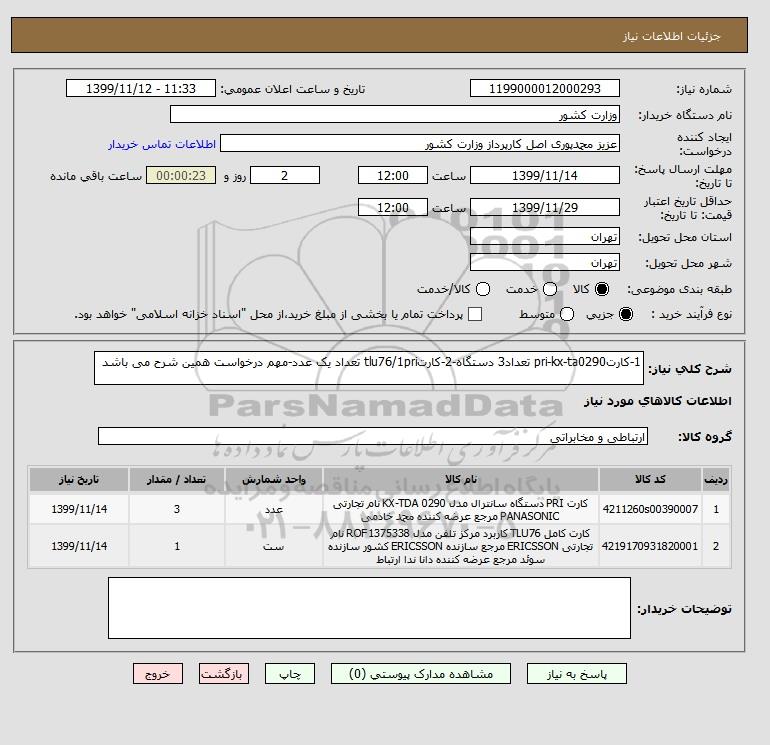Click the تاریخ نیاز column header
The height and width of the screenshot is (745, 770).
(x=79, y=479)
